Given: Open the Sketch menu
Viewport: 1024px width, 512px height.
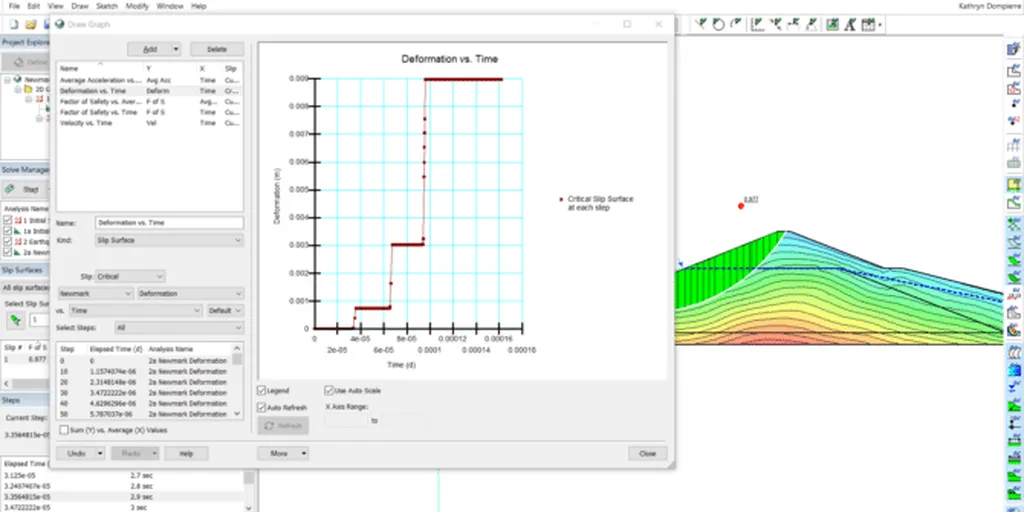Looking at the screenshot, I should pyautogui.click(x=107, y=6).
